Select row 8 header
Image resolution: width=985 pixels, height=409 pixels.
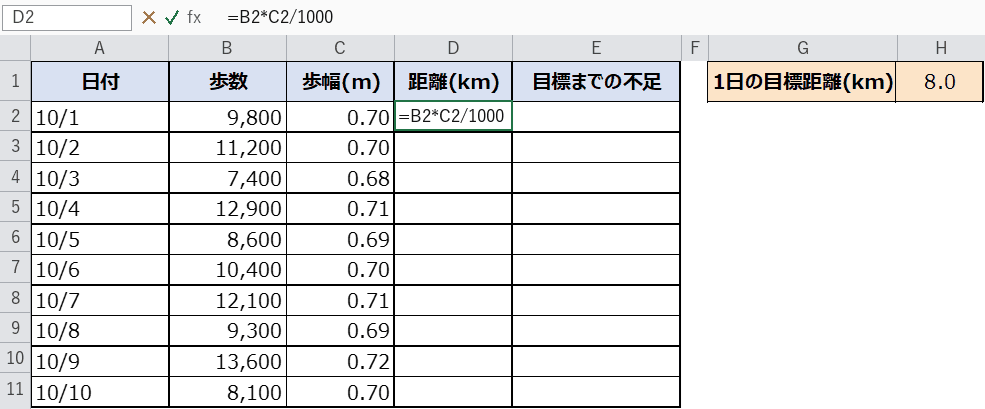coord(15,300)
